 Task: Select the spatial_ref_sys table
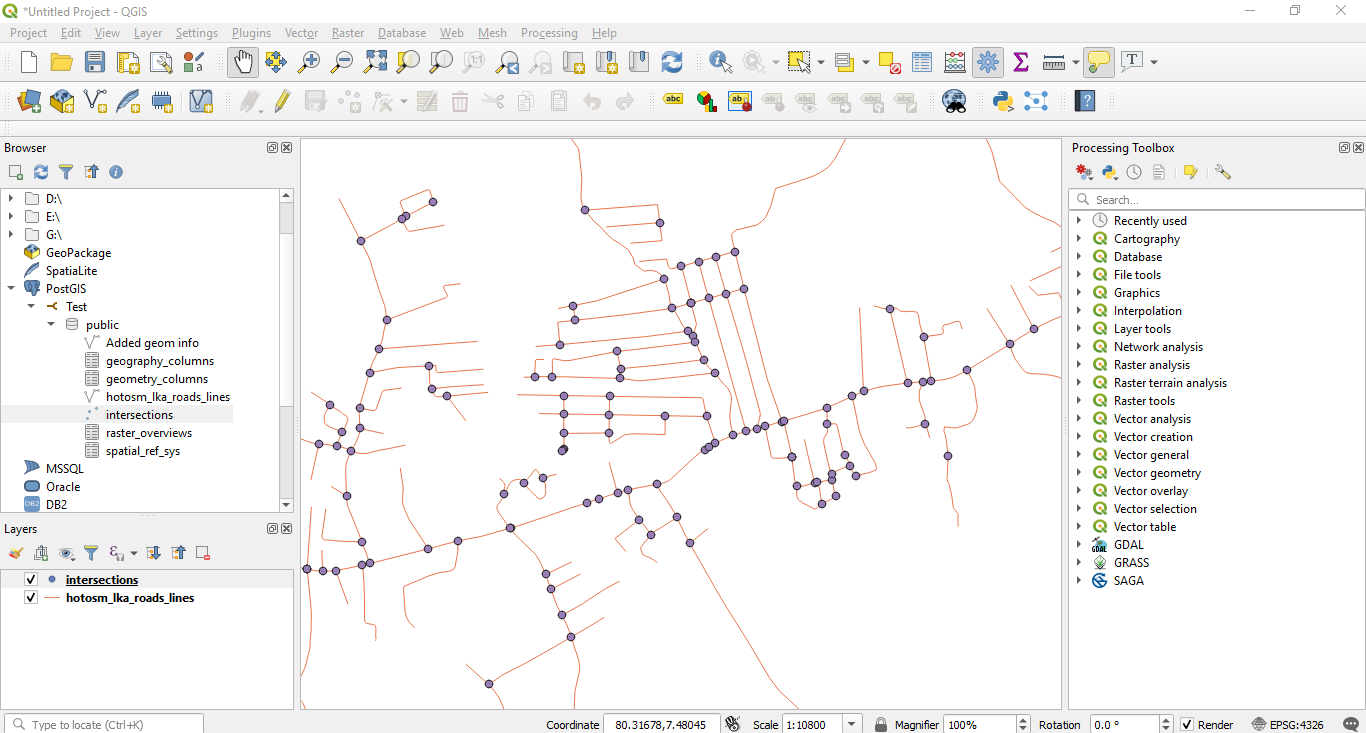tap(143, 451)
